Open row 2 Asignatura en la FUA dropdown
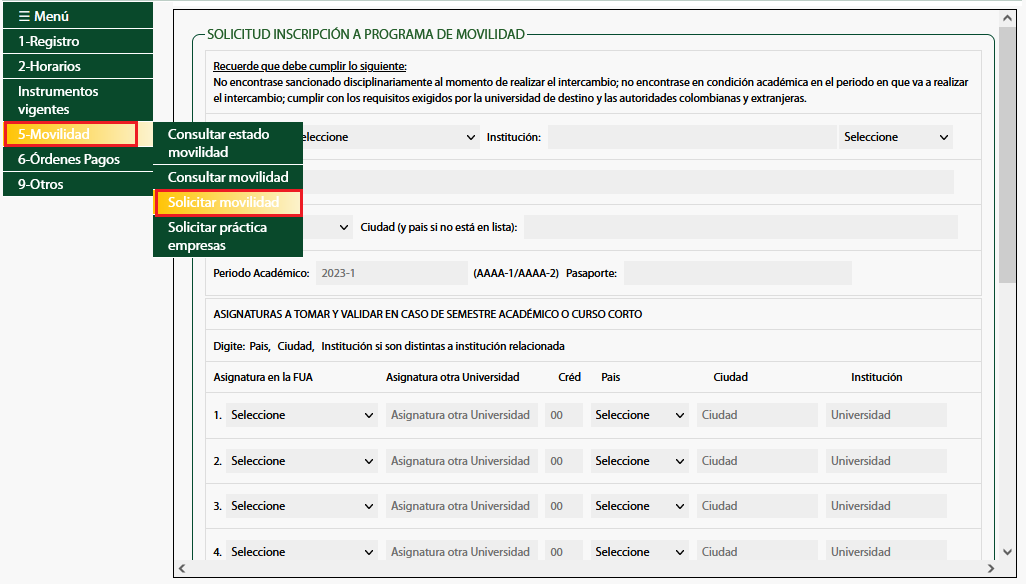The width and height of the screenshot is (1026, 584). (x=302, y=460)
